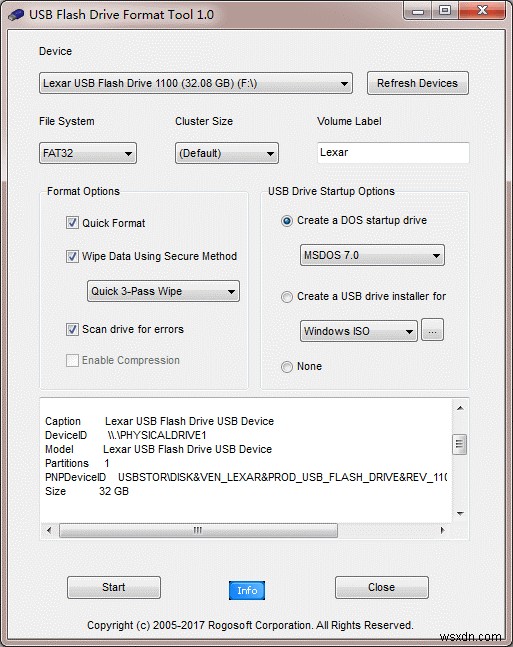Click the horizontal scroll left arrow

point(50,530)
